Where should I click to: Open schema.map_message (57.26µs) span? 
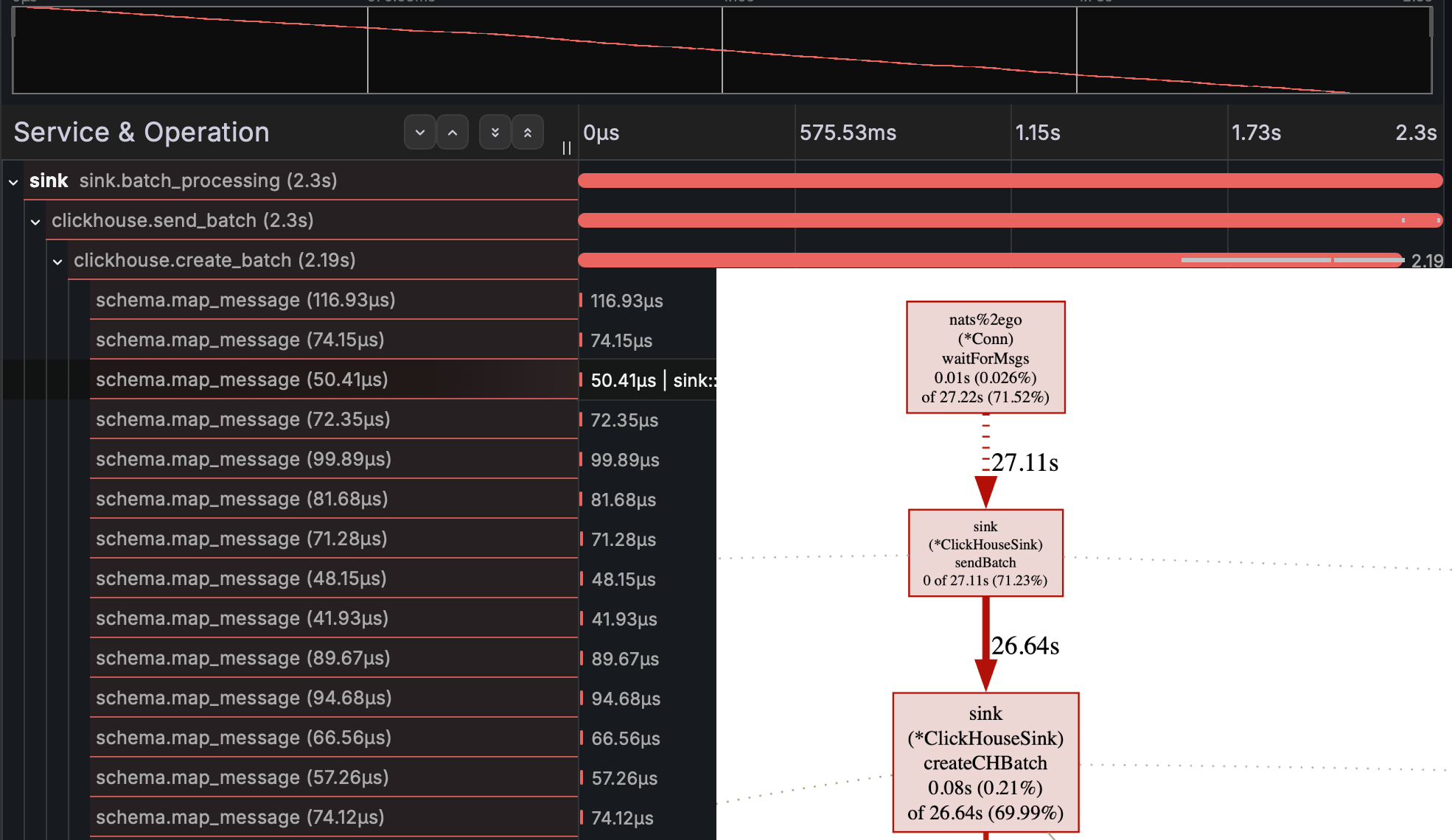(x=334, y=777)
